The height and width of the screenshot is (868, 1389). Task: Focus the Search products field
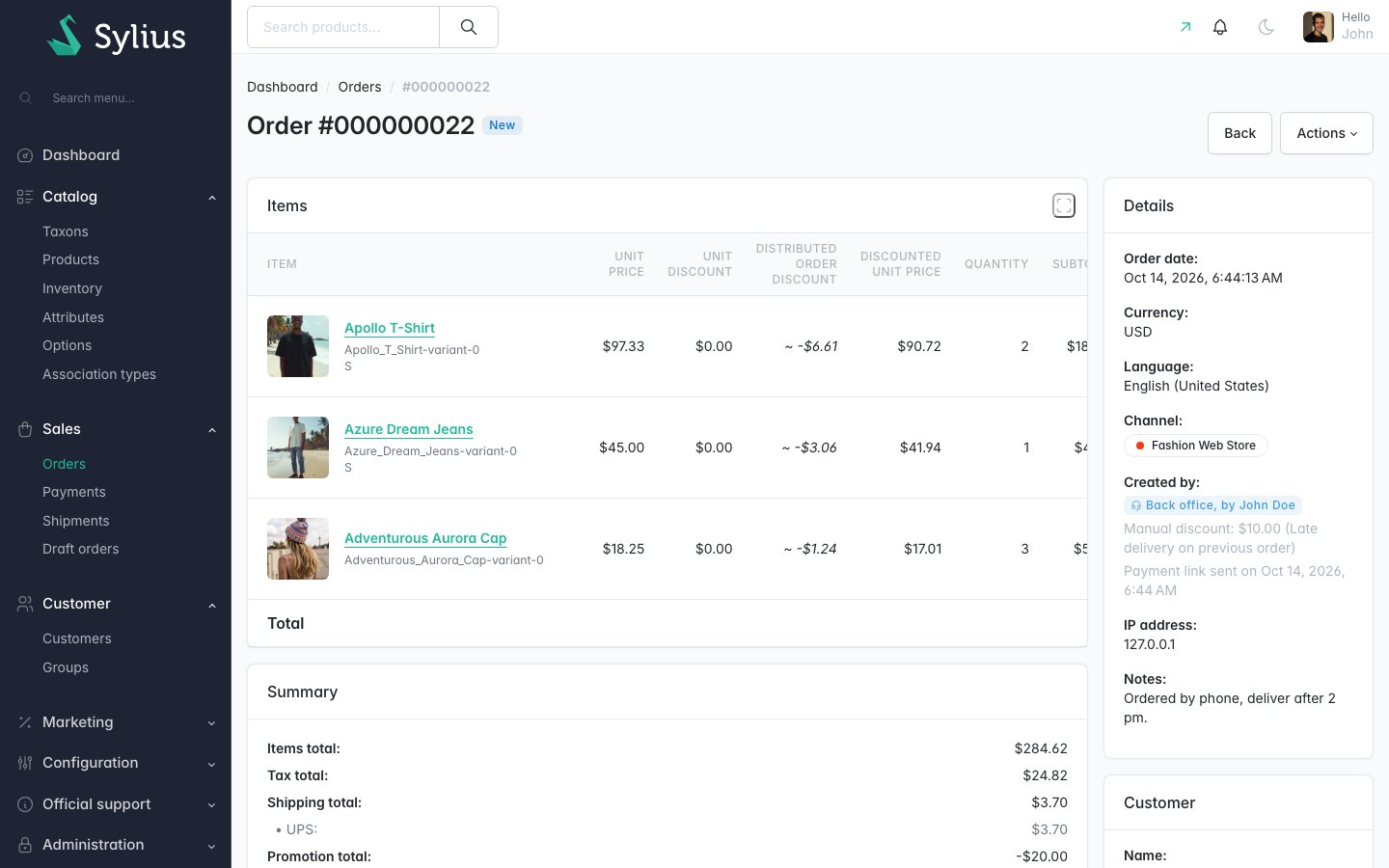[343, 27]
